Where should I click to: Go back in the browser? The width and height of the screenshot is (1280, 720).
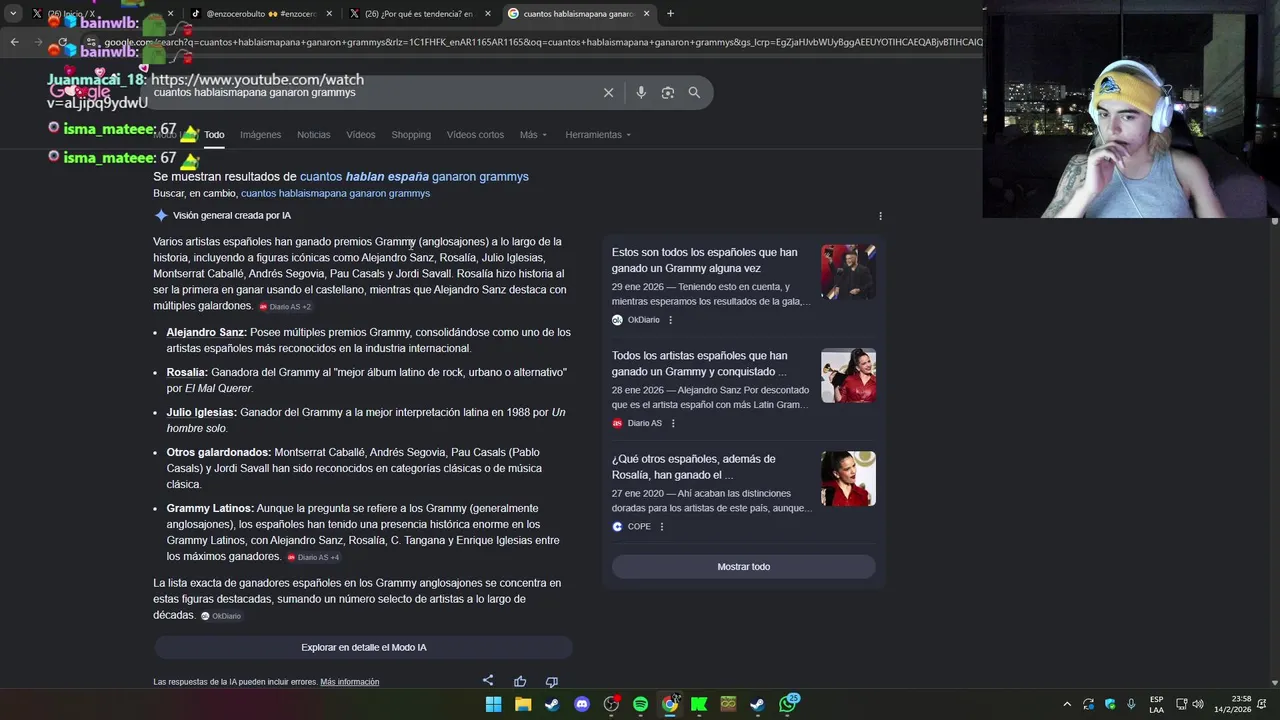(x=15, y=42)
